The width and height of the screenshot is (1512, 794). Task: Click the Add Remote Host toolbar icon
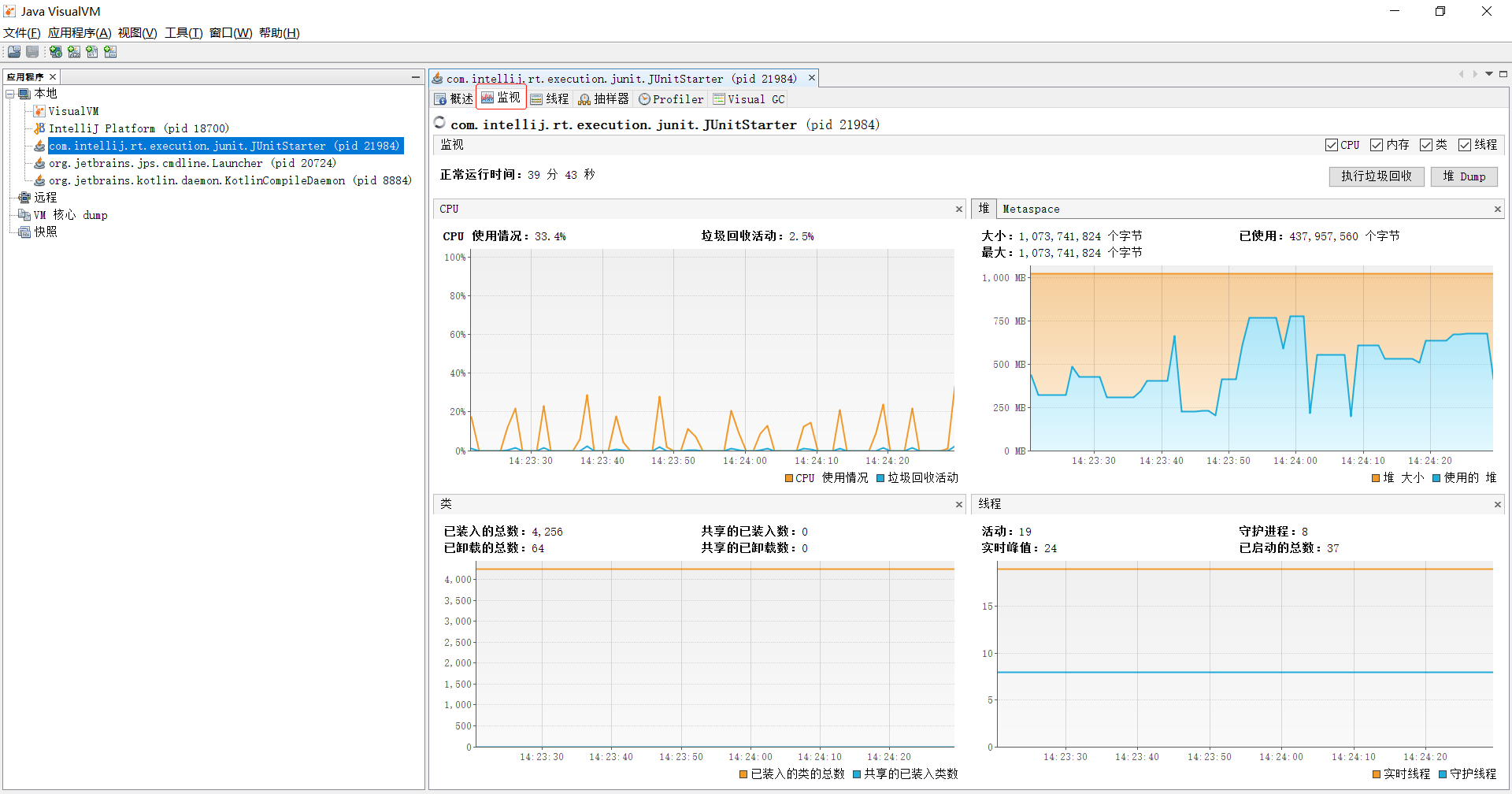[x=56, y=52]
